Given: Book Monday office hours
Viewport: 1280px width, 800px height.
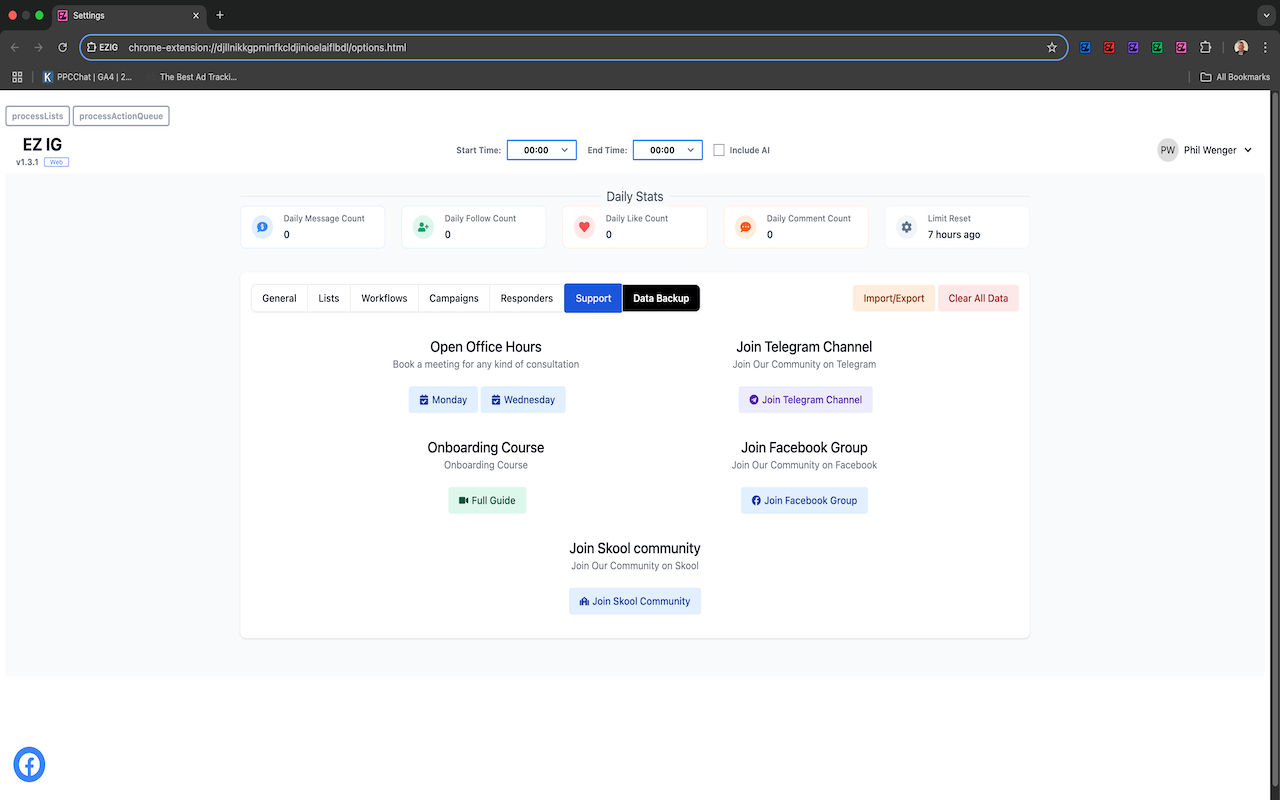Looking at the screenshot, I should pyautogui.click(x=443, y=399).
